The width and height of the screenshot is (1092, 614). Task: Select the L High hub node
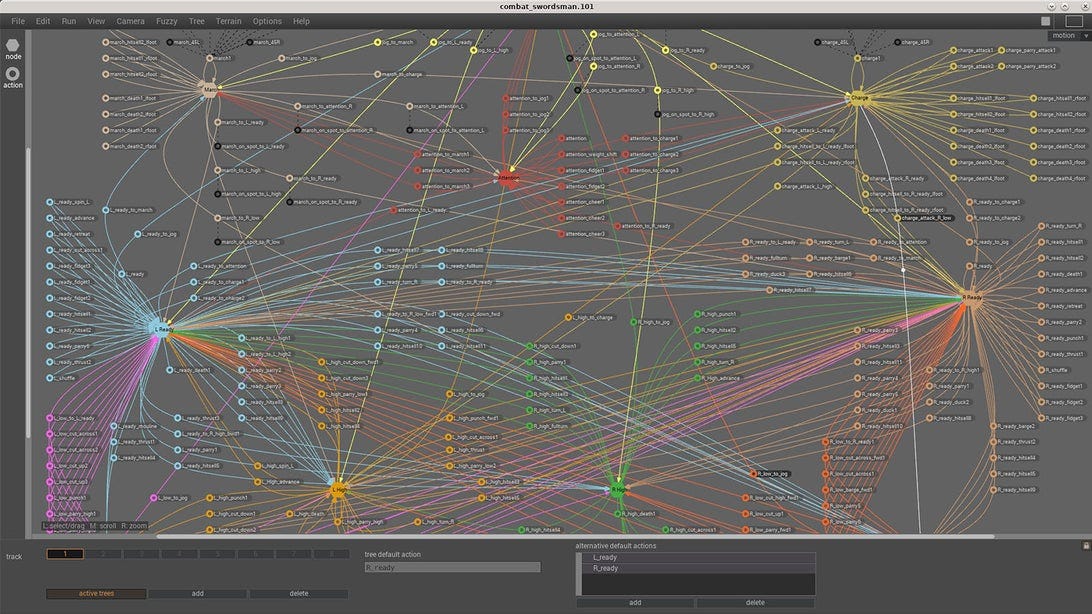coord(338,489)
